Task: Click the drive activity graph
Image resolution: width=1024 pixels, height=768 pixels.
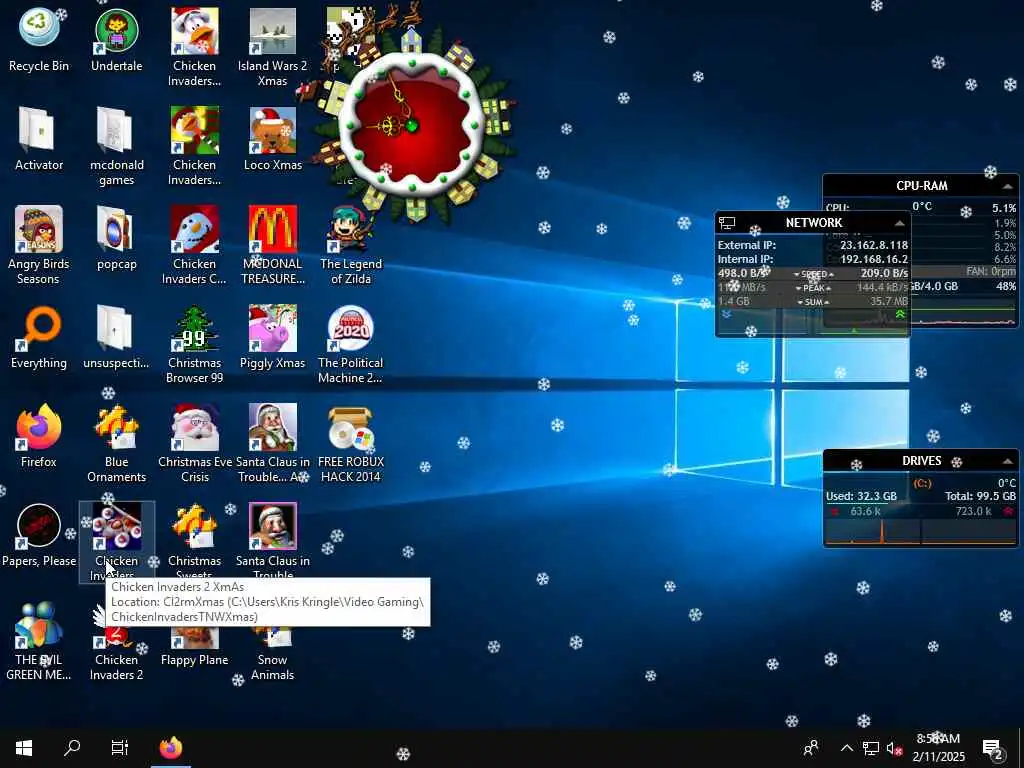Action: coord(921,532)
